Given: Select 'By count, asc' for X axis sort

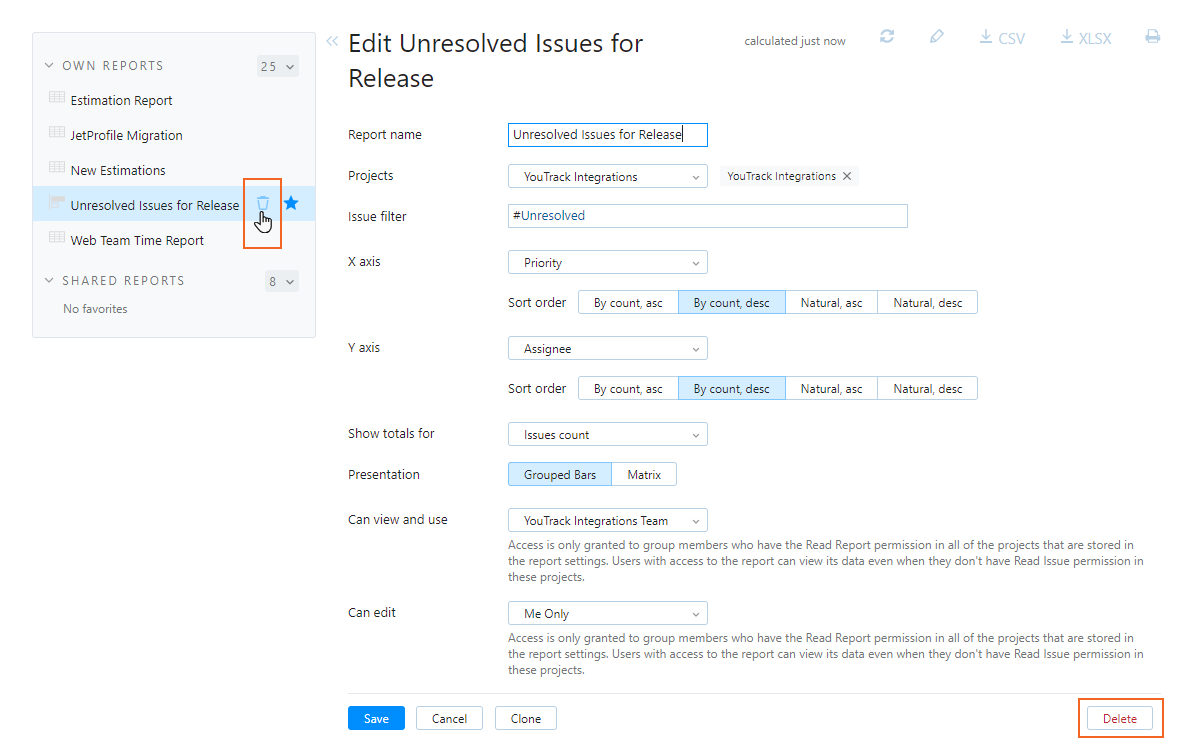Looking at the screenshot, I should coord(628,303).
